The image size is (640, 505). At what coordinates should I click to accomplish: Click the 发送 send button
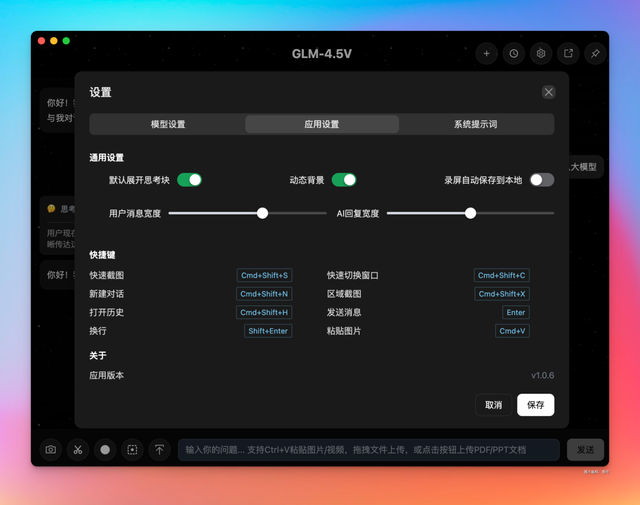point(585,450)
